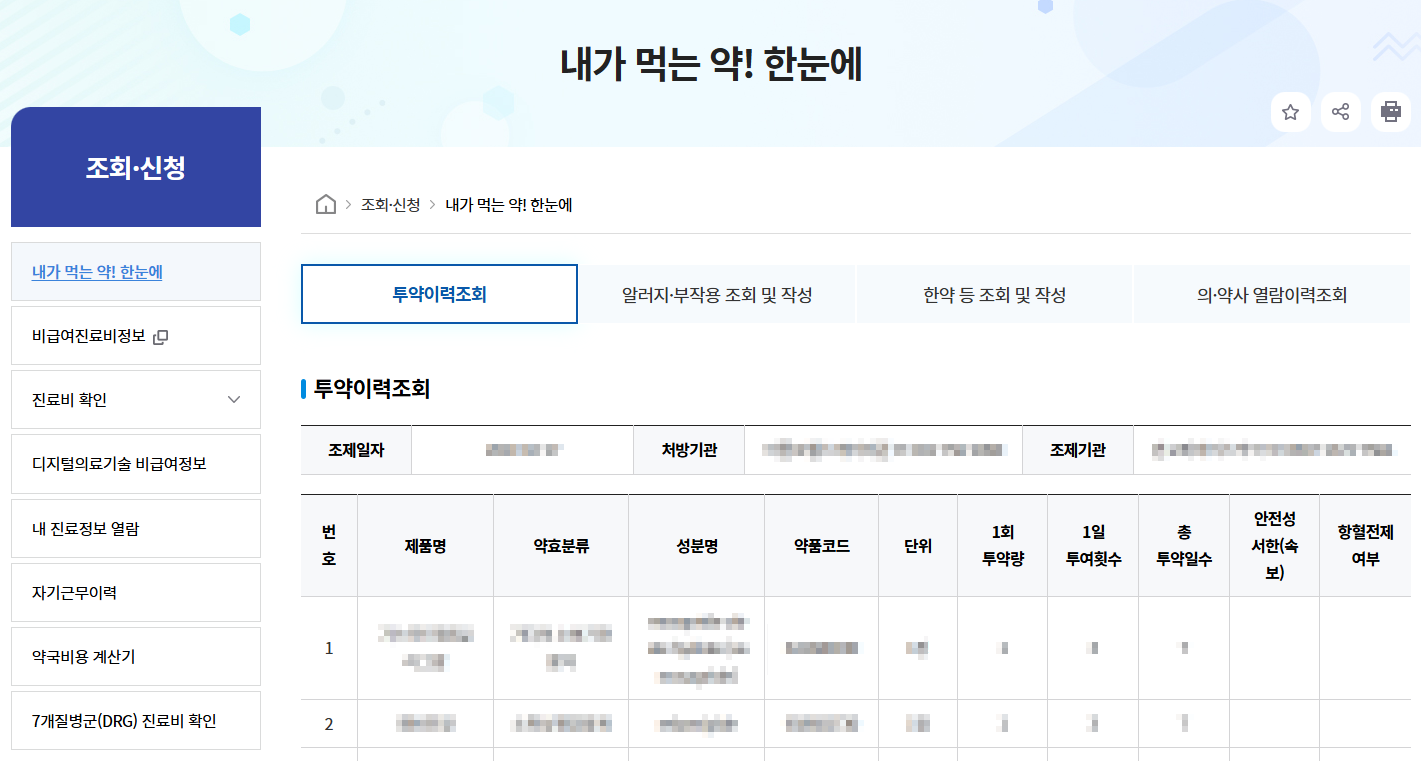1421x761 pixels.
Task: Click the active 투약이력조회 tab
Action: pos(439,293)
